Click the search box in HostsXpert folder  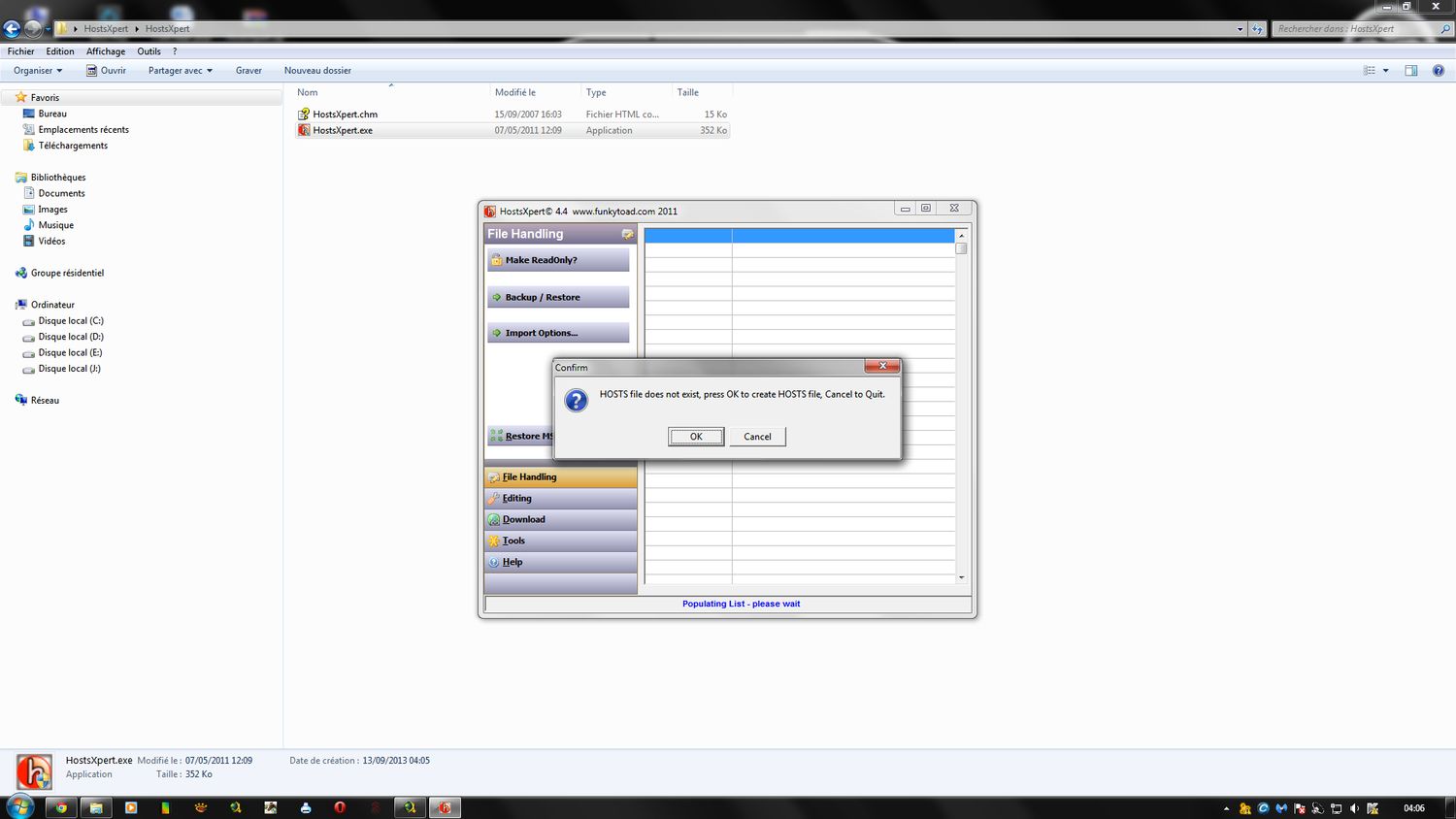1359,29
